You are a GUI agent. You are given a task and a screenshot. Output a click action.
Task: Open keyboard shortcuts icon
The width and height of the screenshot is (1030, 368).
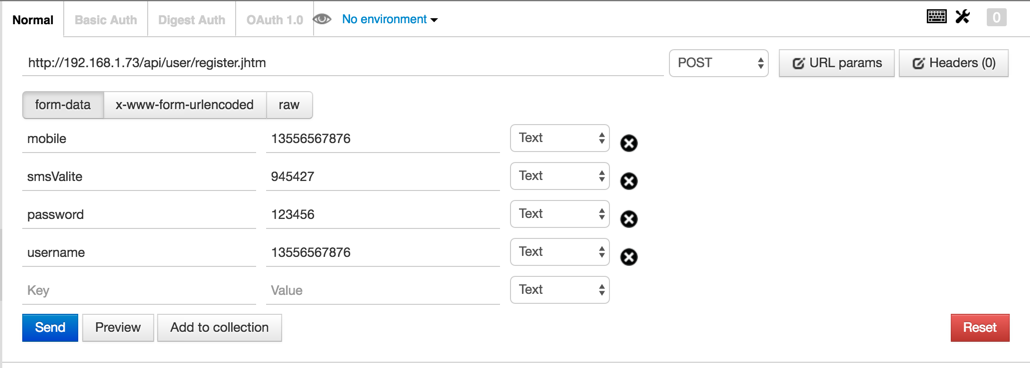click(936, 17)
